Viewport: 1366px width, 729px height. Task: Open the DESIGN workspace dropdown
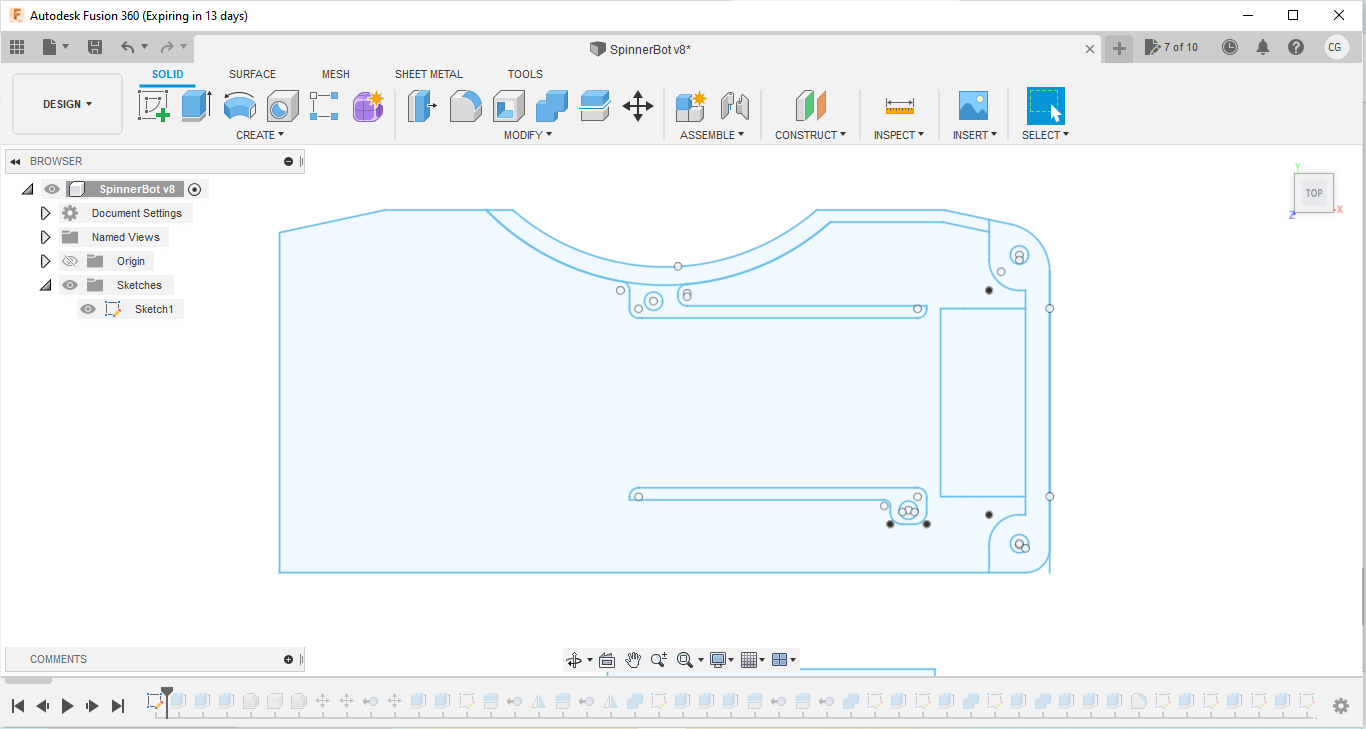[67, 104]
